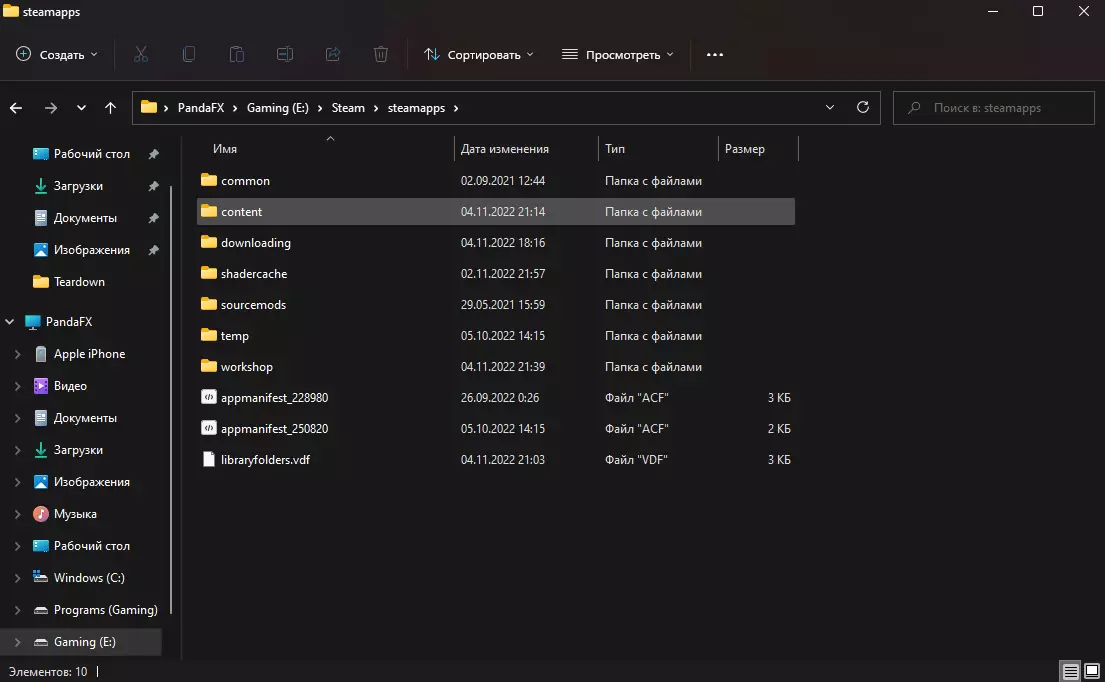This screenshot has height=682, width=1105.
Task: Refresh the current folder view
Action: 863,107
